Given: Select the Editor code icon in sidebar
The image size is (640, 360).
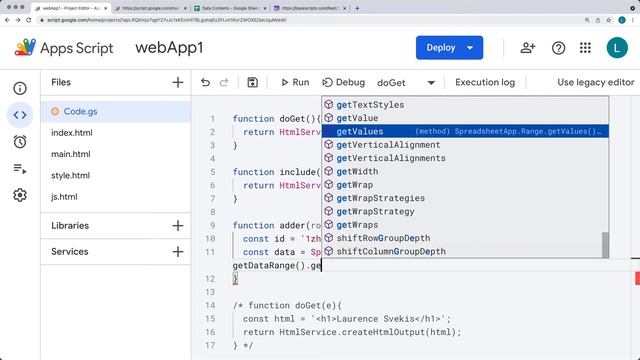Looking at the screenshot, I should point(20,115).
